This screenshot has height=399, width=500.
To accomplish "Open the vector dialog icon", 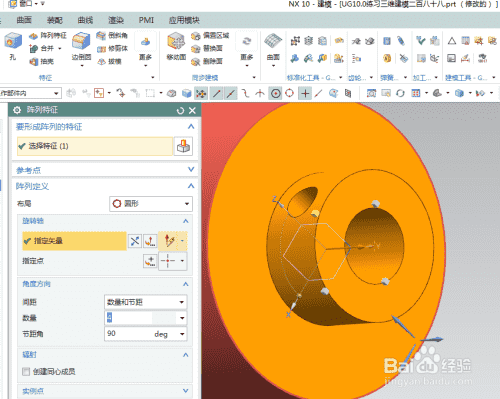I will [150, 241].
